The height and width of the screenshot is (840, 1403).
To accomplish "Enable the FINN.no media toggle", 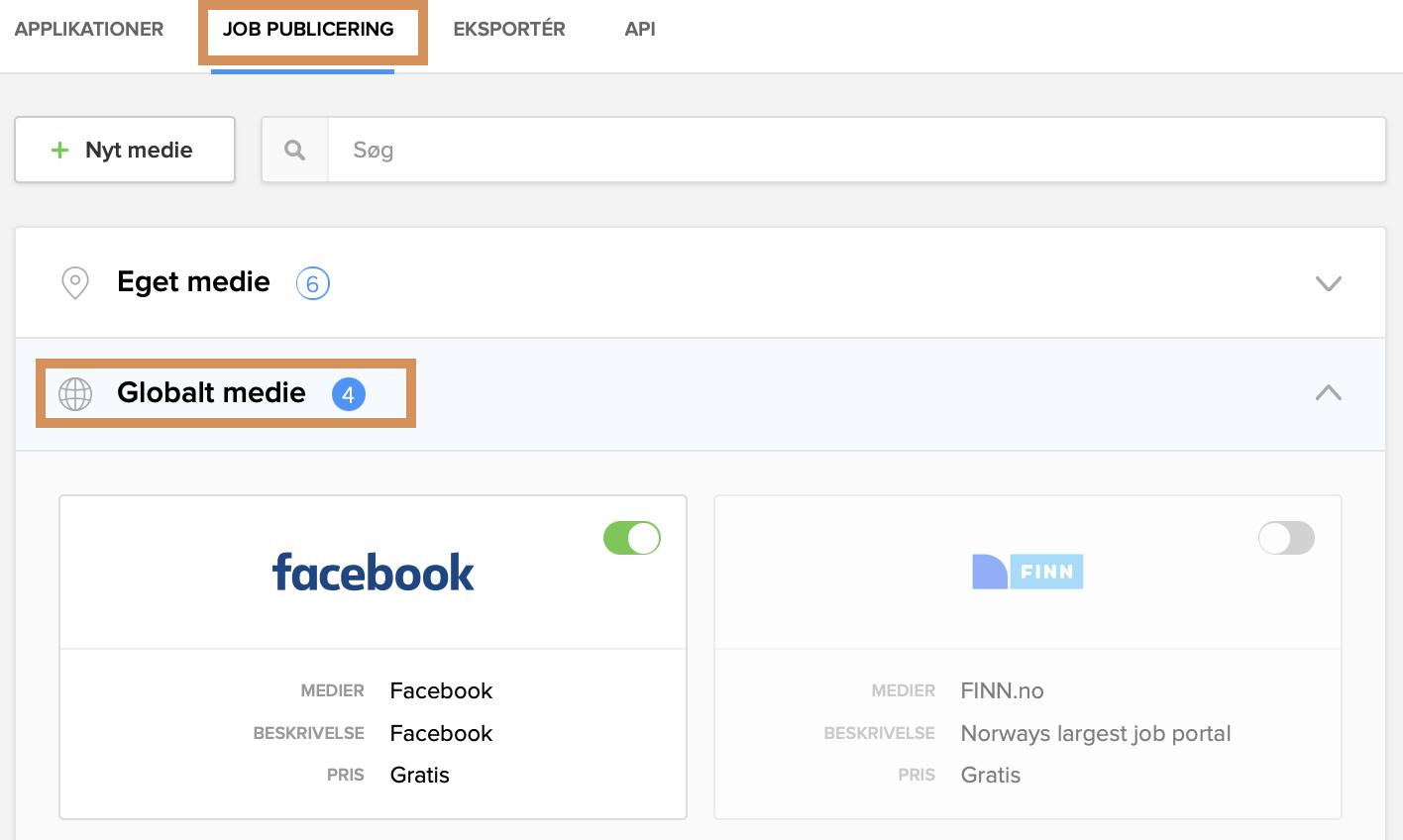I will click(x=1286, y=538).
